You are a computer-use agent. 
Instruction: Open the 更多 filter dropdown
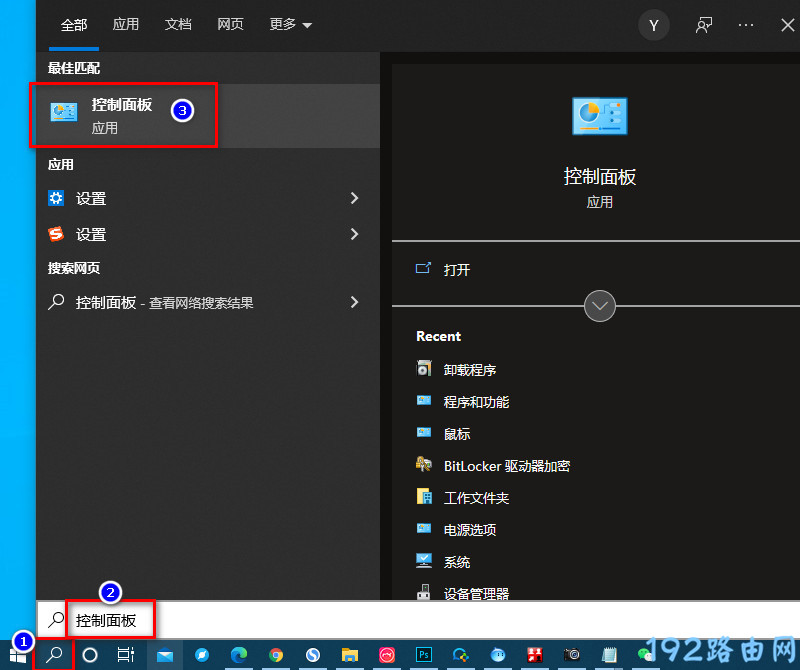coord(291,25)
